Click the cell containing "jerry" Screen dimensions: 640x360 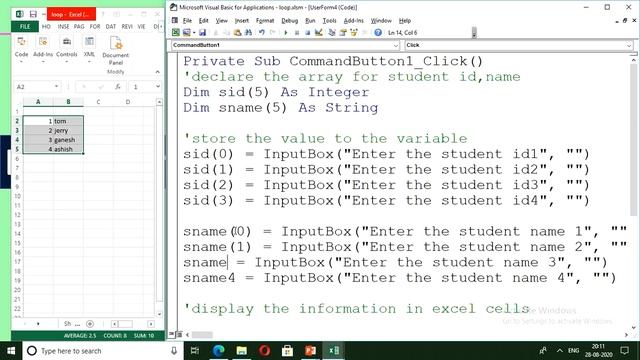pyautogui.click(x=69, y=131)
